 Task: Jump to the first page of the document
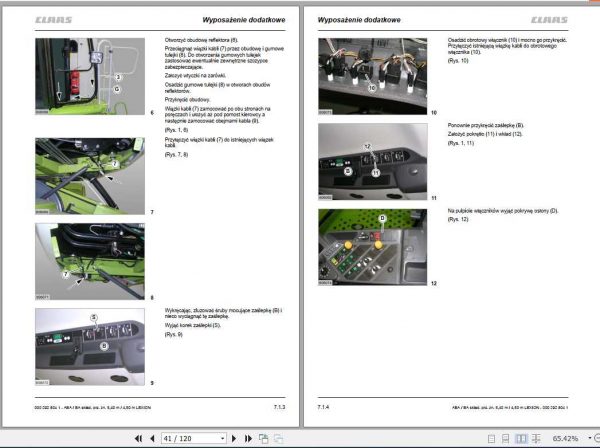(x=137, y=438)
